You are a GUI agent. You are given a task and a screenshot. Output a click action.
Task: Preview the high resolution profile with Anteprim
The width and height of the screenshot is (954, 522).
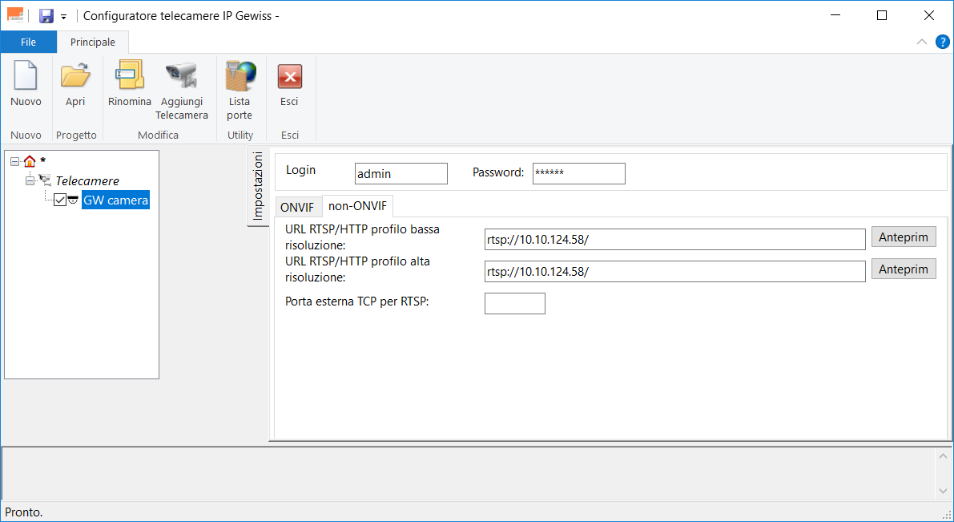click(904, 269)
